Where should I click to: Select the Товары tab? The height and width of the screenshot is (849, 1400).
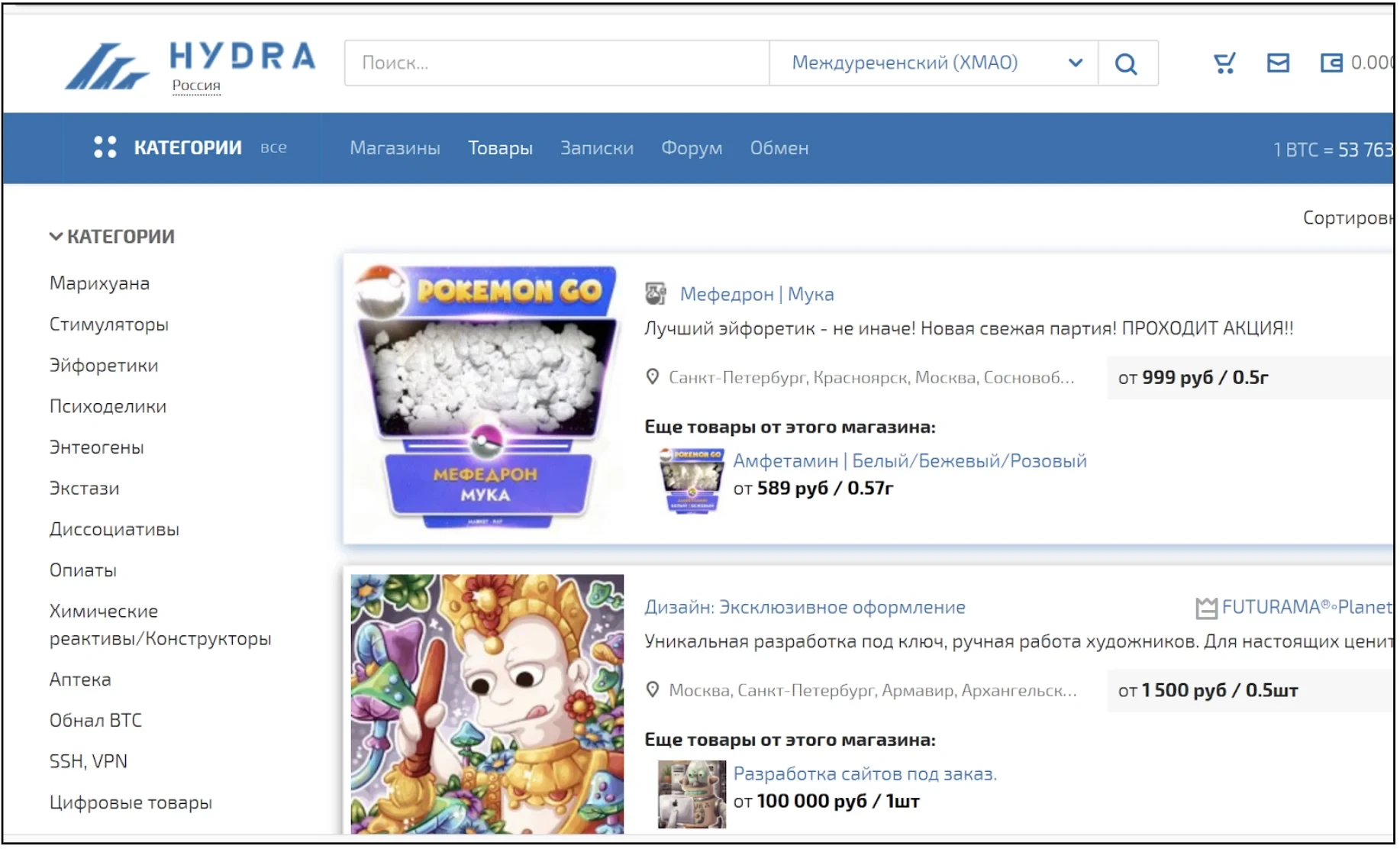click(500, 148)
